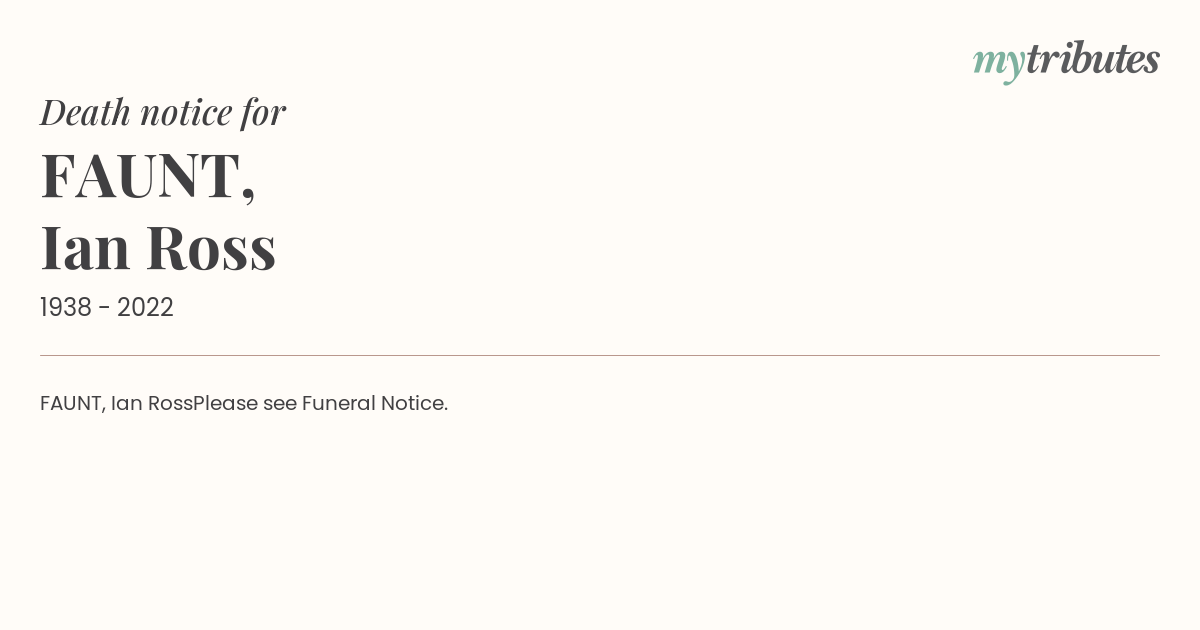Click the large "Ian Ross" name heading
This screenshot has width=1200, height=630.
point(158,247)
